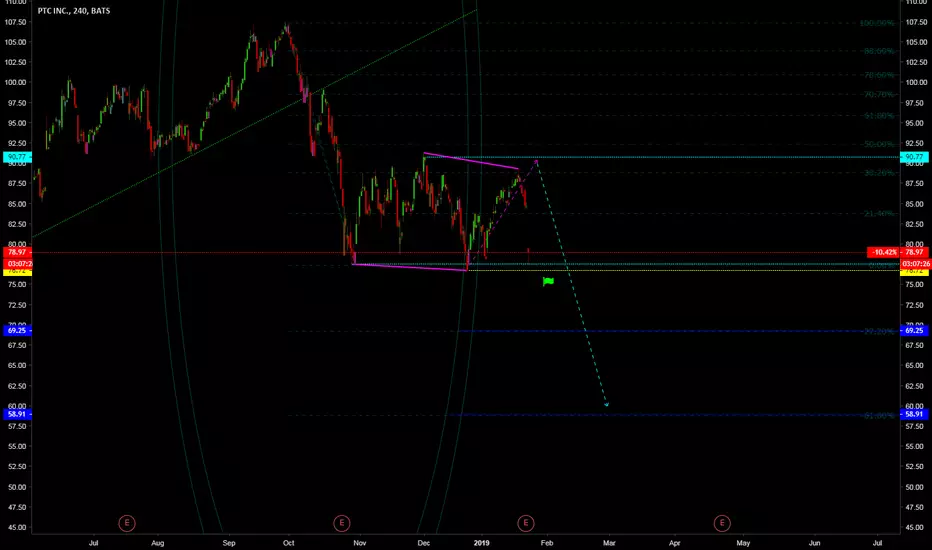Click the earnings 'E' marker between 2019 and Feb
Viewport: 932px width, 550px height.
point(525,523)
